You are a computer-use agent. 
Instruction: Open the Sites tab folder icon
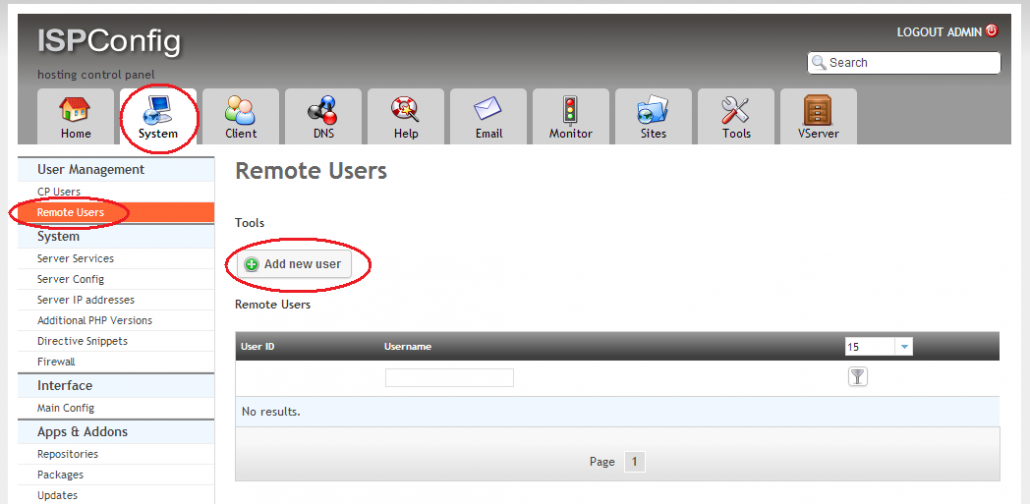[x=653, y=109]
